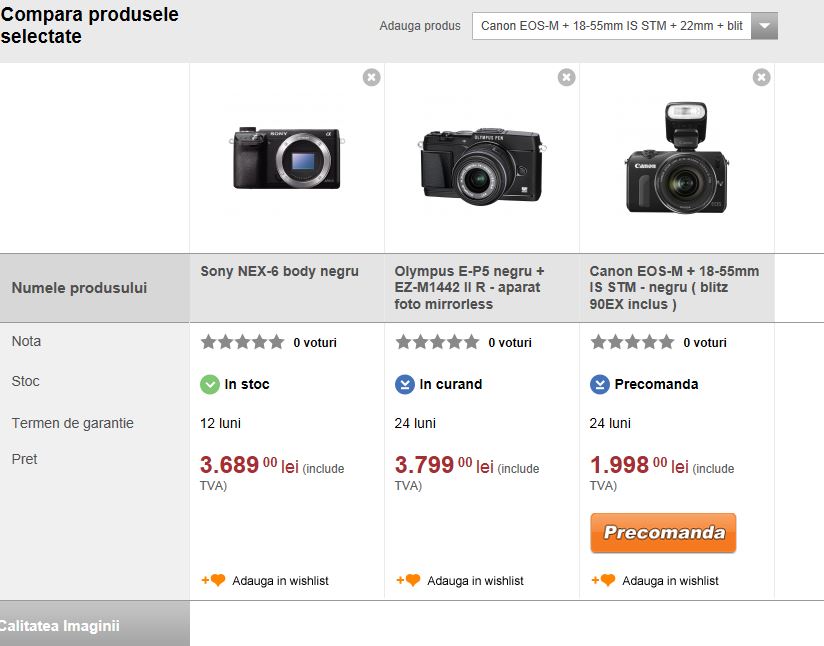Click the 24 luni warranty for Canon EOS-M
824x646 pixels.
[610, 423]
